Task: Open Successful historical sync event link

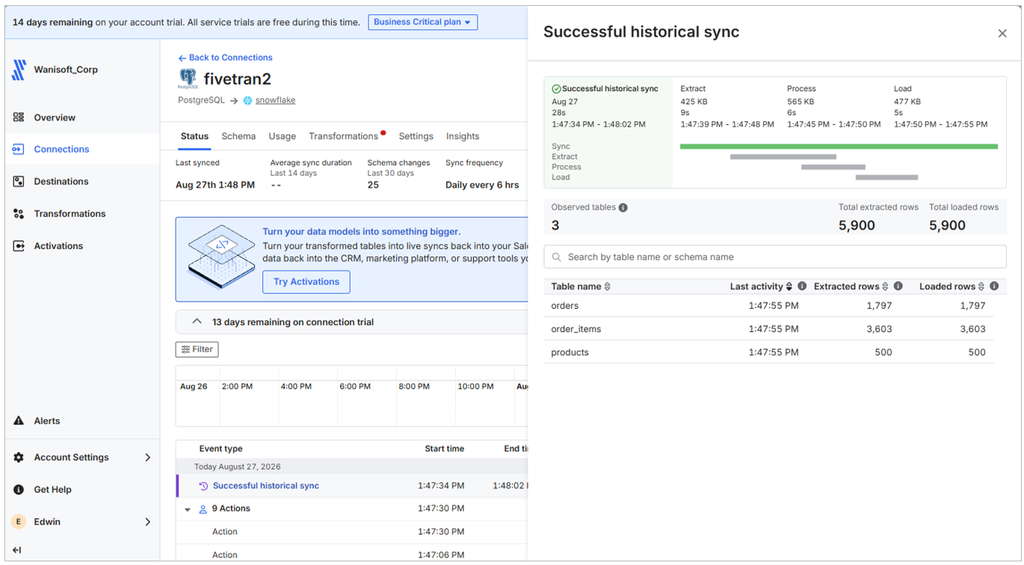Action: [x=266, y=486]
